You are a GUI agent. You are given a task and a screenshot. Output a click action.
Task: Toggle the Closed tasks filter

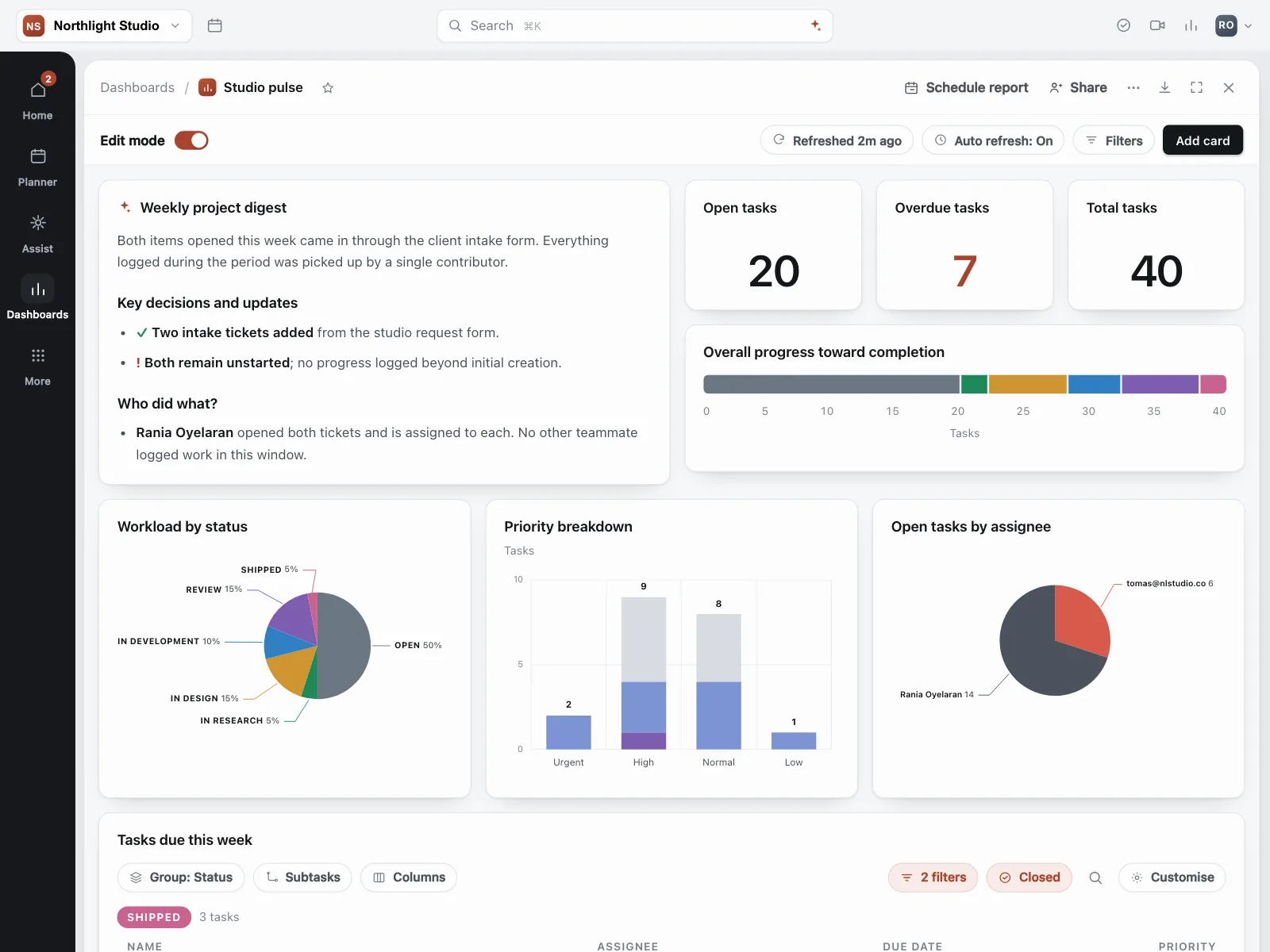tap(1029, 877)
